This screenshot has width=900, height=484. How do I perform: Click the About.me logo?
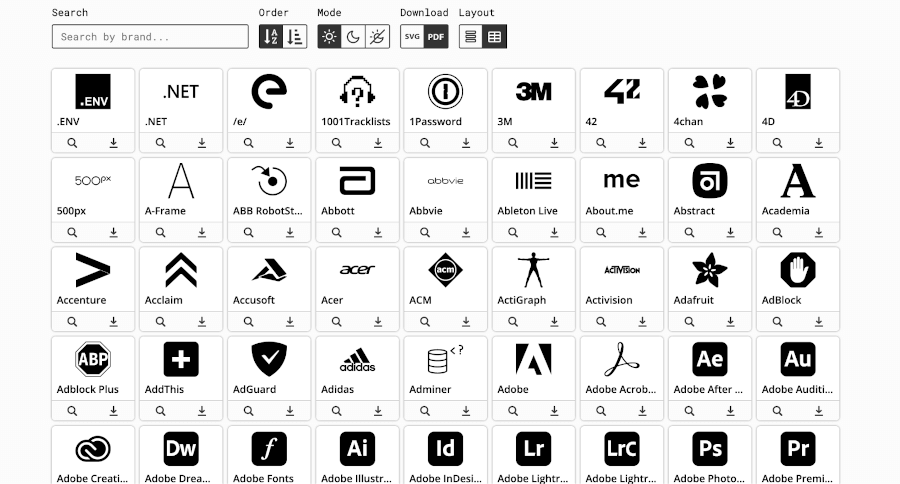622,180
